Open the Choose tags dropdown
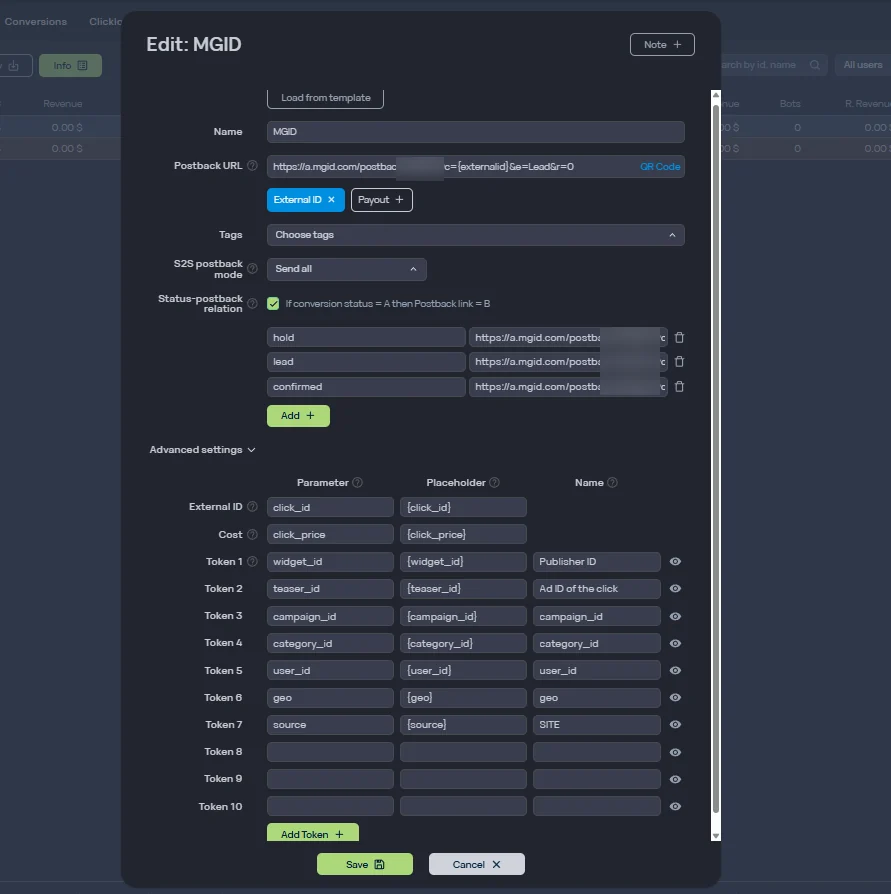The width and height of the screenshot is (891, 894). [475, 235]
